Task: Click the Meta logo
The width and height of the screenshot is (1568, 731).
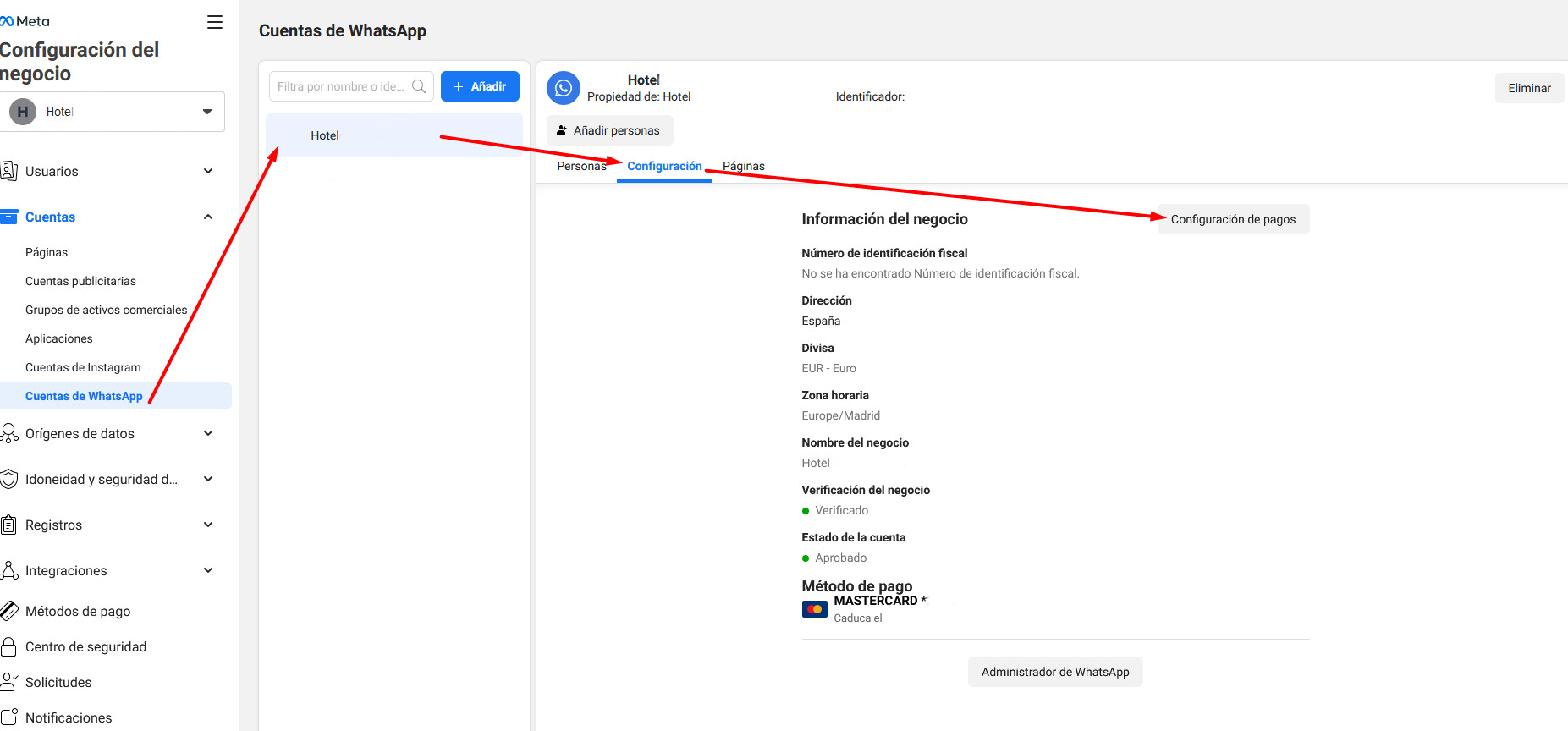Action: 25,21
